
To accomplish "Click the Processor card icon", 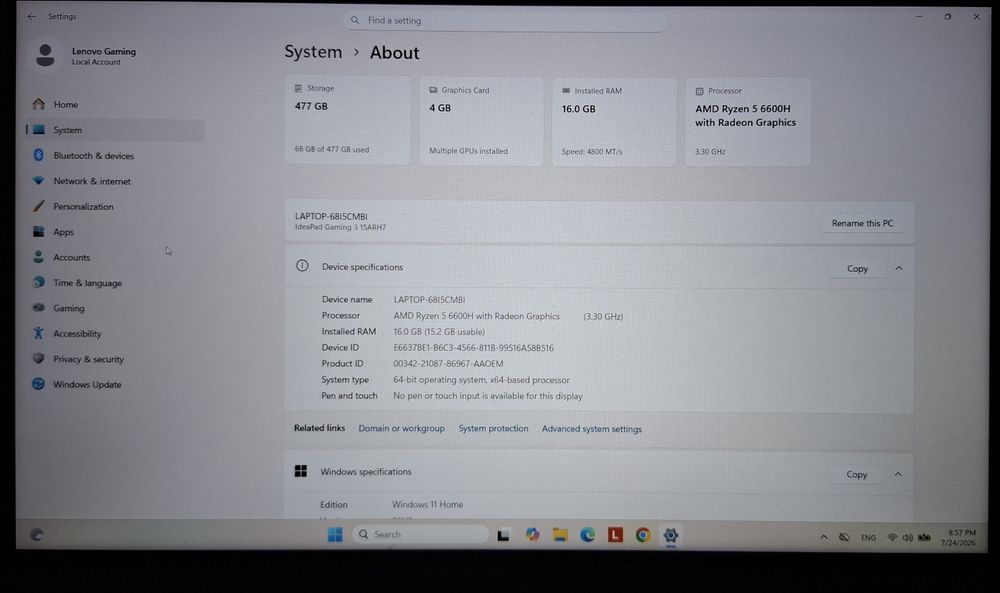I will point(700,91).
